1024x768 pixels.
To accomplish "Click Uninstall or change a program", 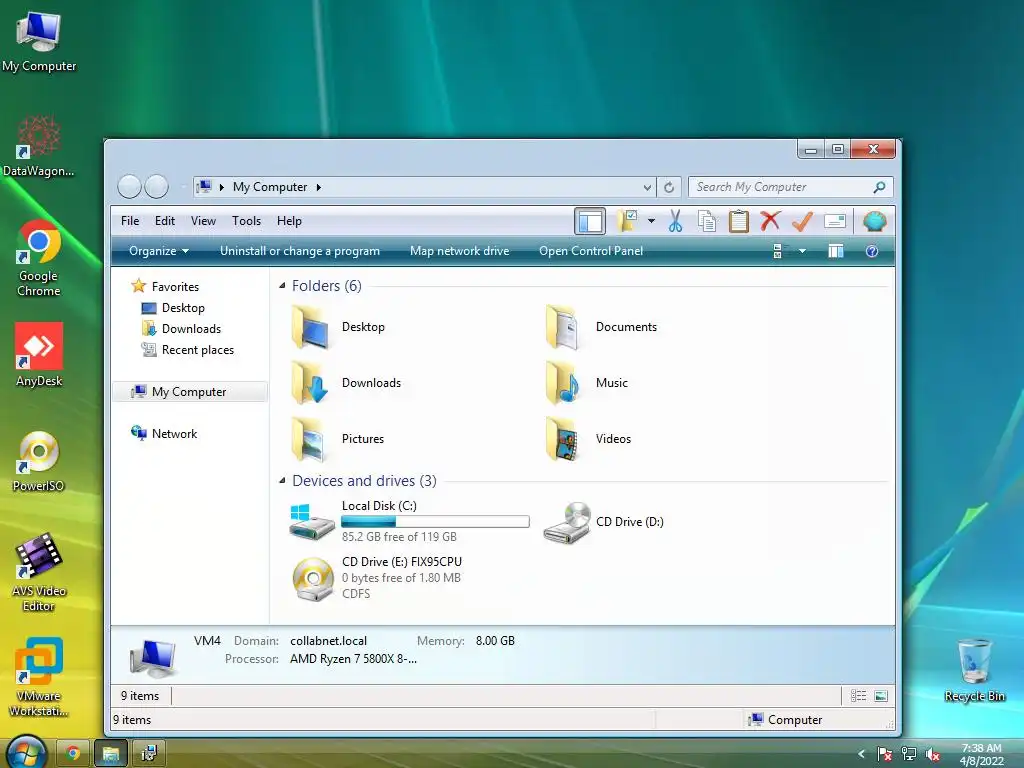I will coord(300,251).
